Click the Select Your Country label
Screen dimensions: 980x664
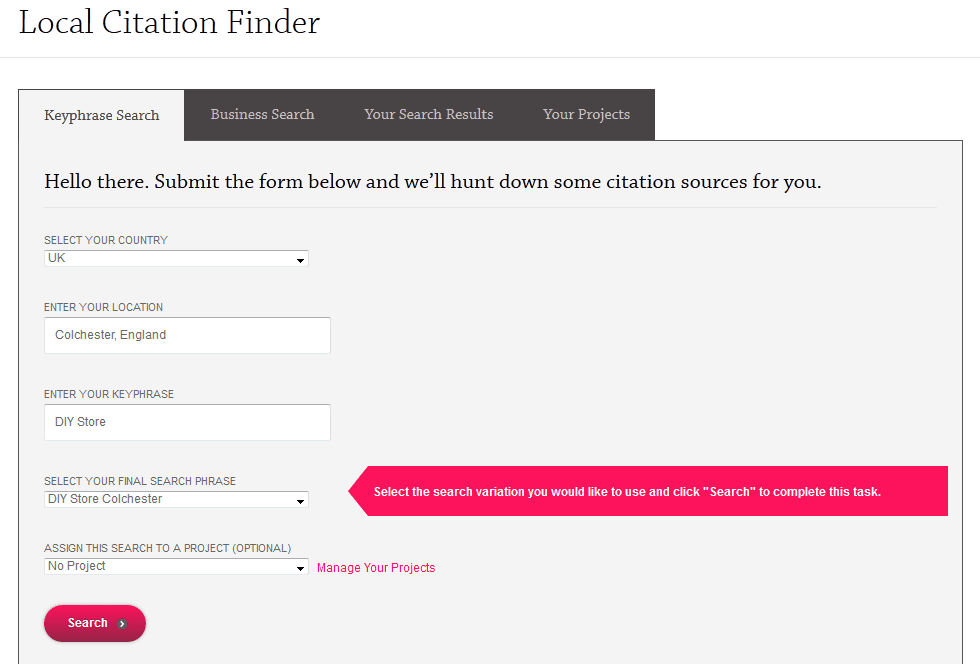tap(106, 241)
